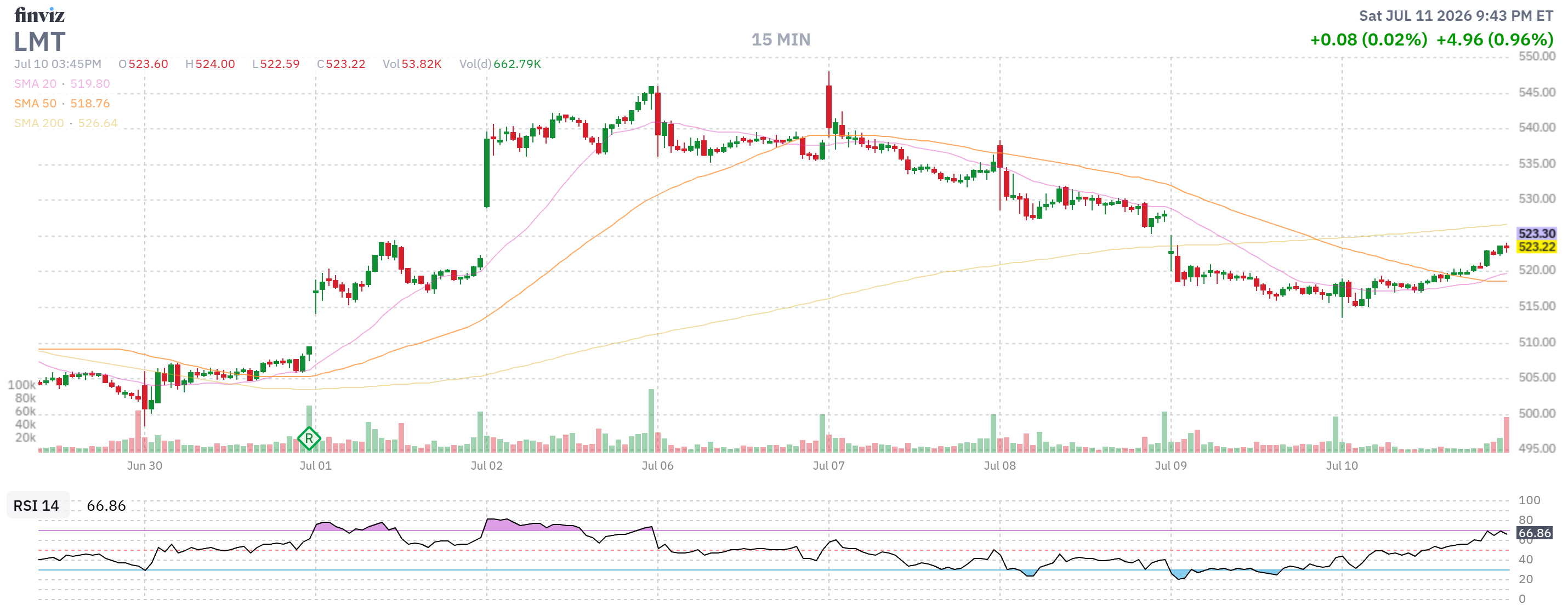Viewport: 1568px width, 616px height.
Task: Click the 66.86 RSI value badge
Action: 1535,533
